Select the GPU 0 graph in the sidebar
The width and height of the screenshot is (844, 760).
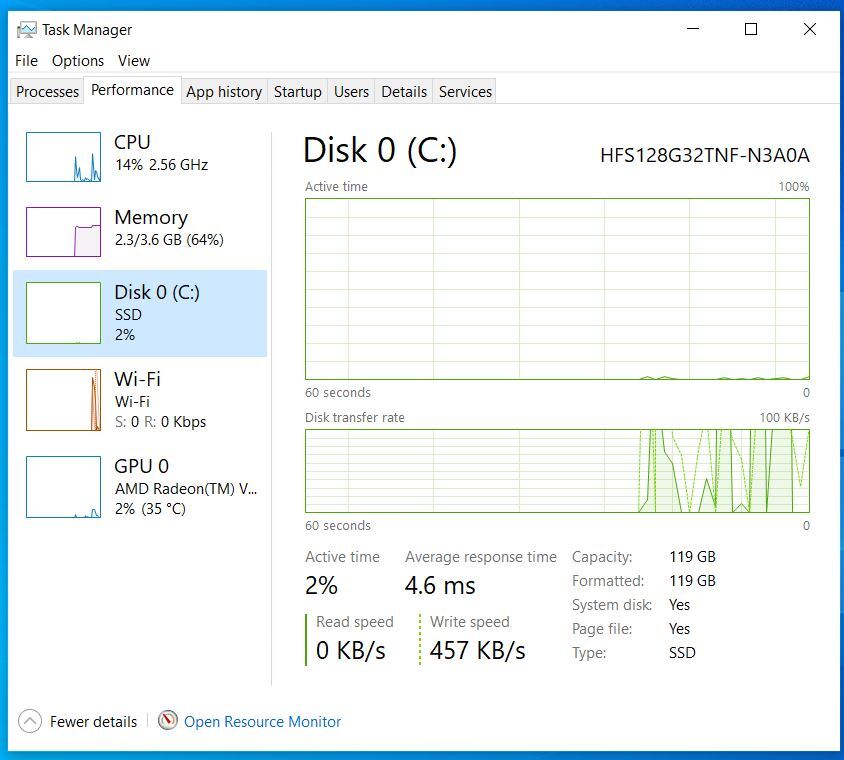pyautogui.click(x=63, y=487)
